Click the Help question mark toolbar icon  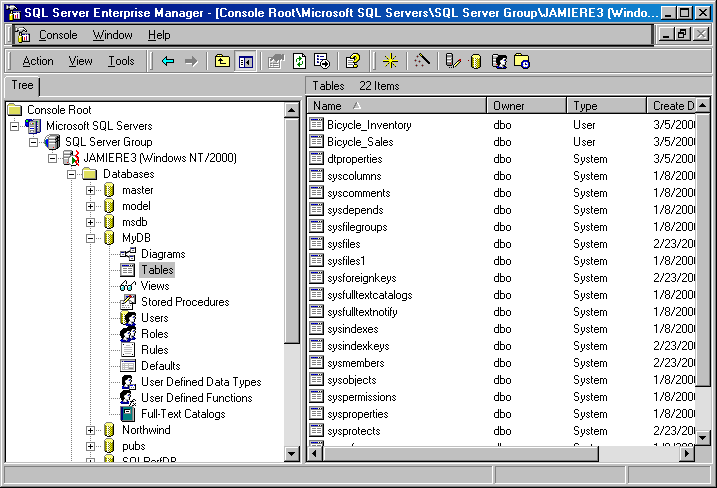353,61
